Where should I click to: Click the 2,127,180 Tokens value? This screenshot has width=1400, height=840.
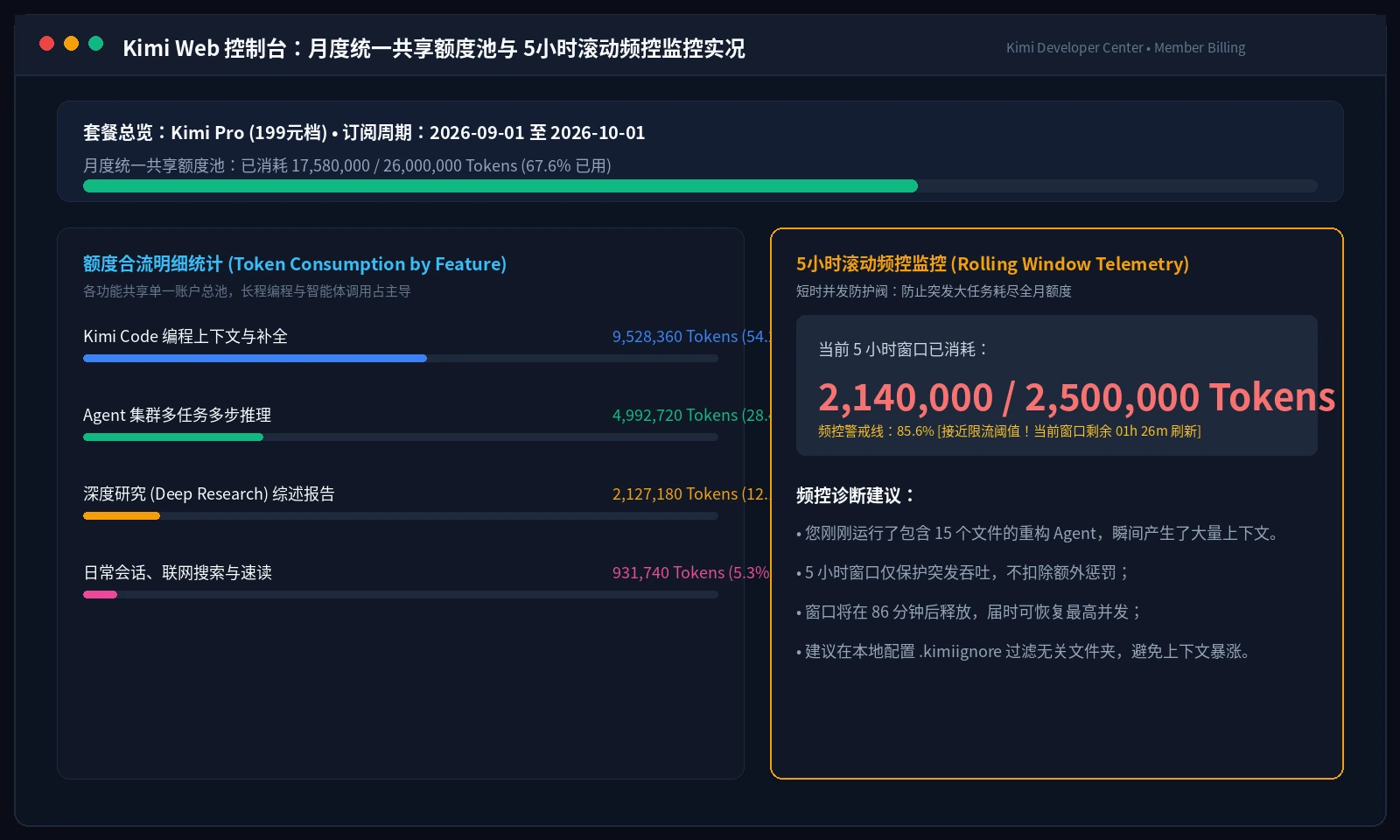coord(690,493)
